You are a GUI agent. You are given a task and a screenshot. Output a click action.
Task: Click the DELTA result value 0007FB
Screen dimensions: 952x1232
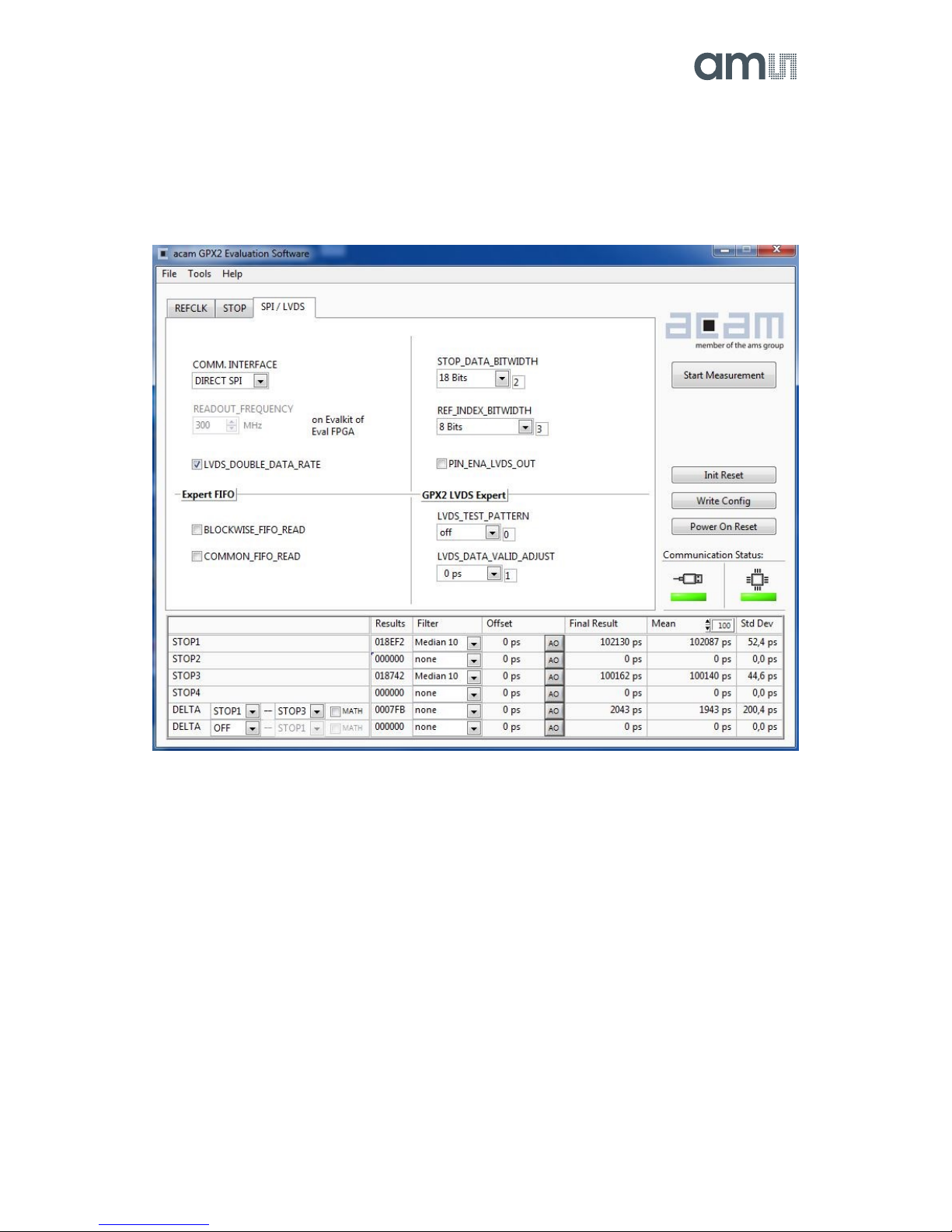(x=389, y=710)
